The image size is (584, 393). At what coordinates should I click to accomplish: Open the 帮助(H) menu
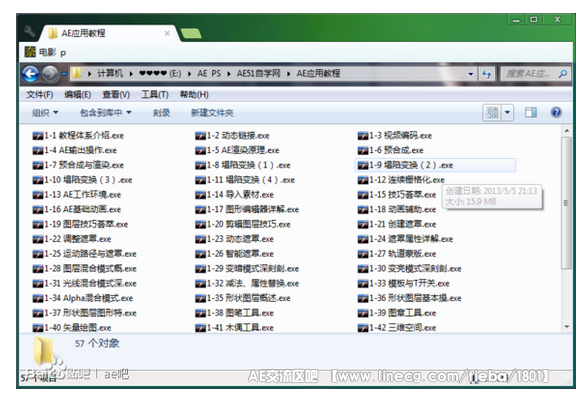point(194,95)
